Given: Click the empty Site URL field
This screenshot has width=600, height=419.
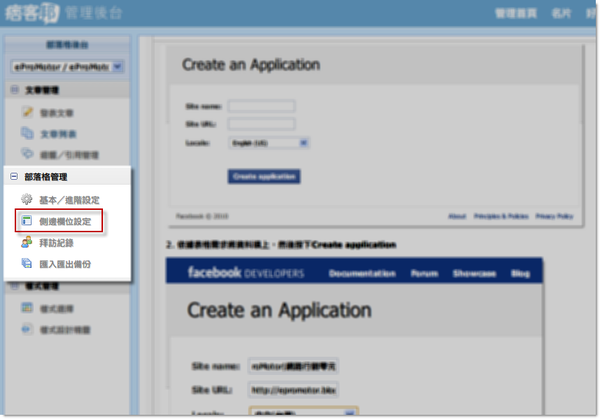Looking at the screenshot, I should (261, 124).
